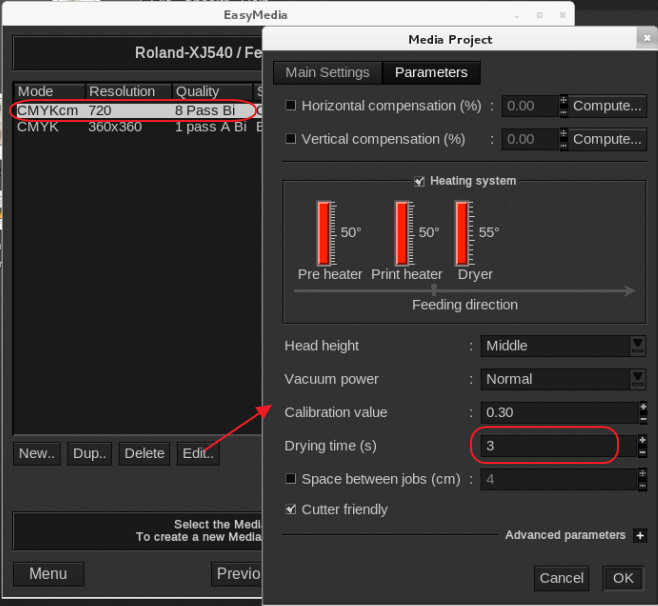Screen dimensions: 658x606
Task: Click the Pre heater thermometer gauge
Action: tap(324, 233)
